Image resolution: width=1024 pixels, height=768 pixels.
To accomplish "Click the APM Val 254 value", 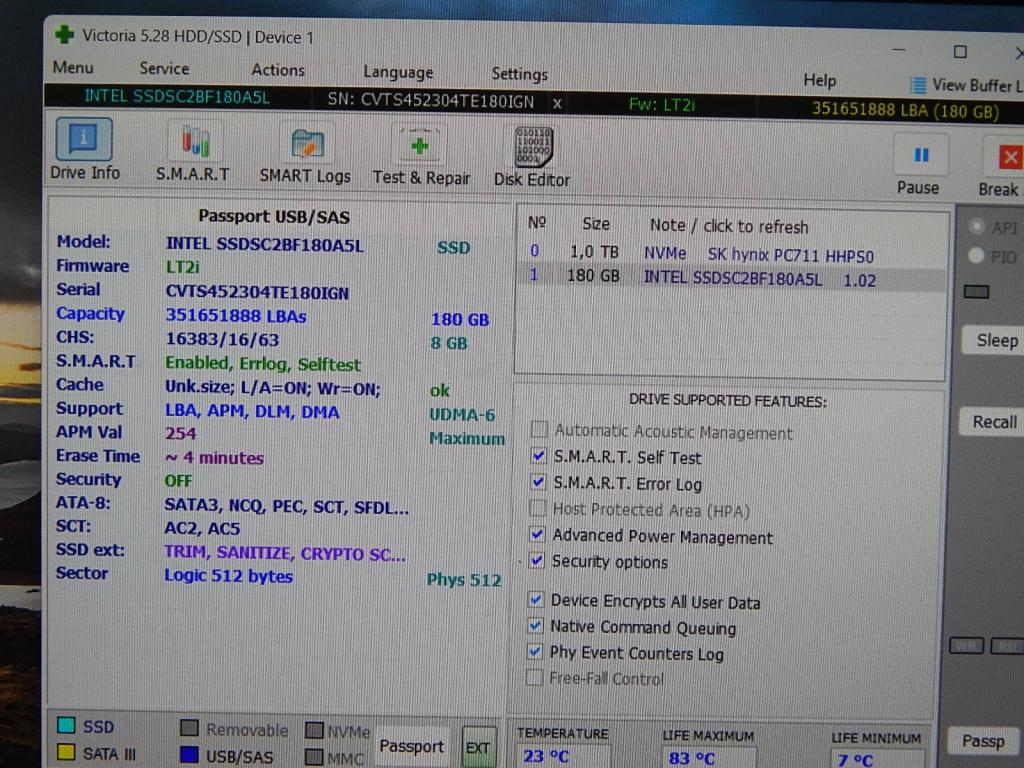I will pyautogui.click(x=180, y=434).
